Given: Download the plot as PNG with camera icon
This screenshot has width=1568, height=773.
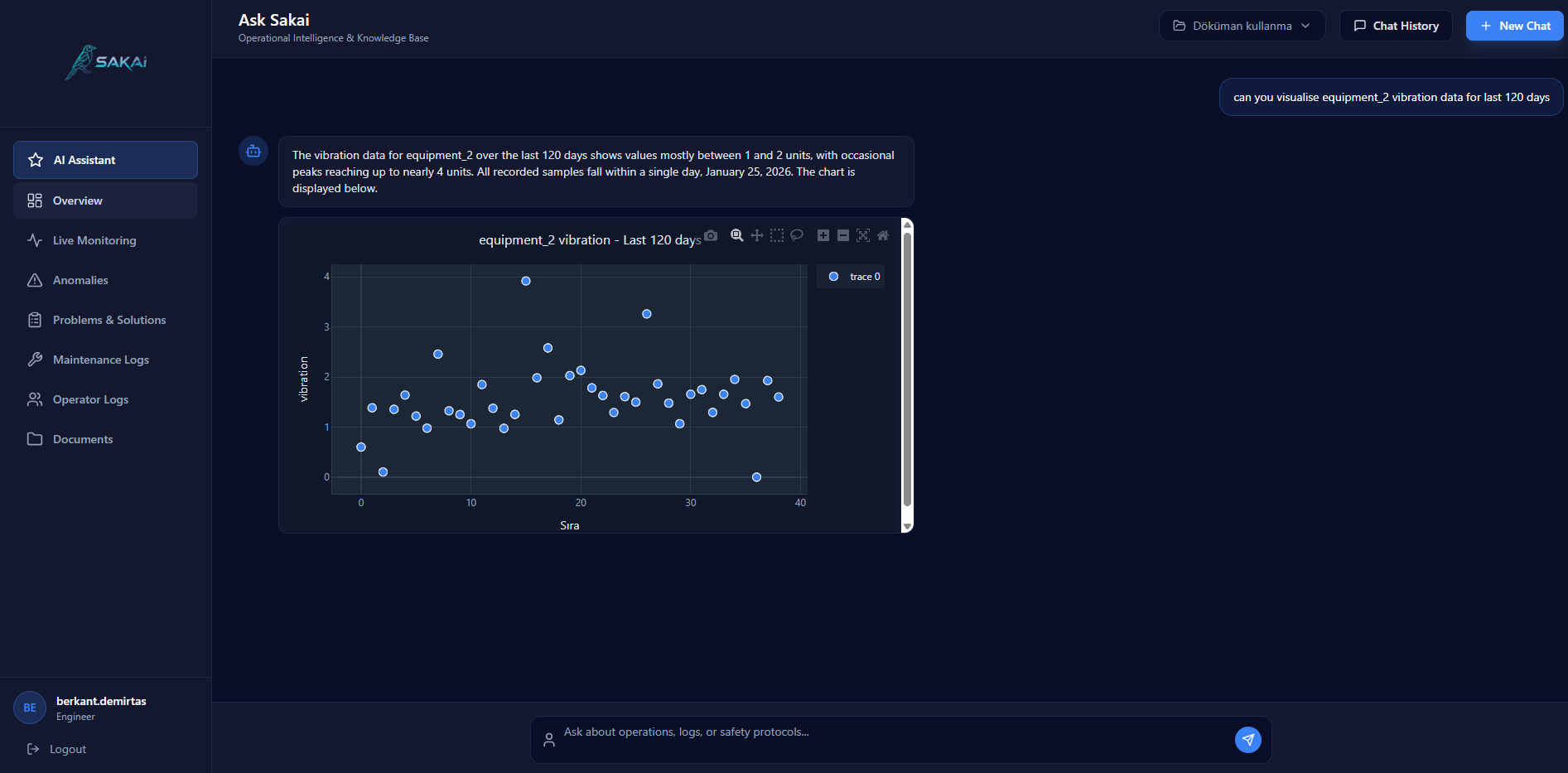Looking at the screenshot, I should point(711,235).
